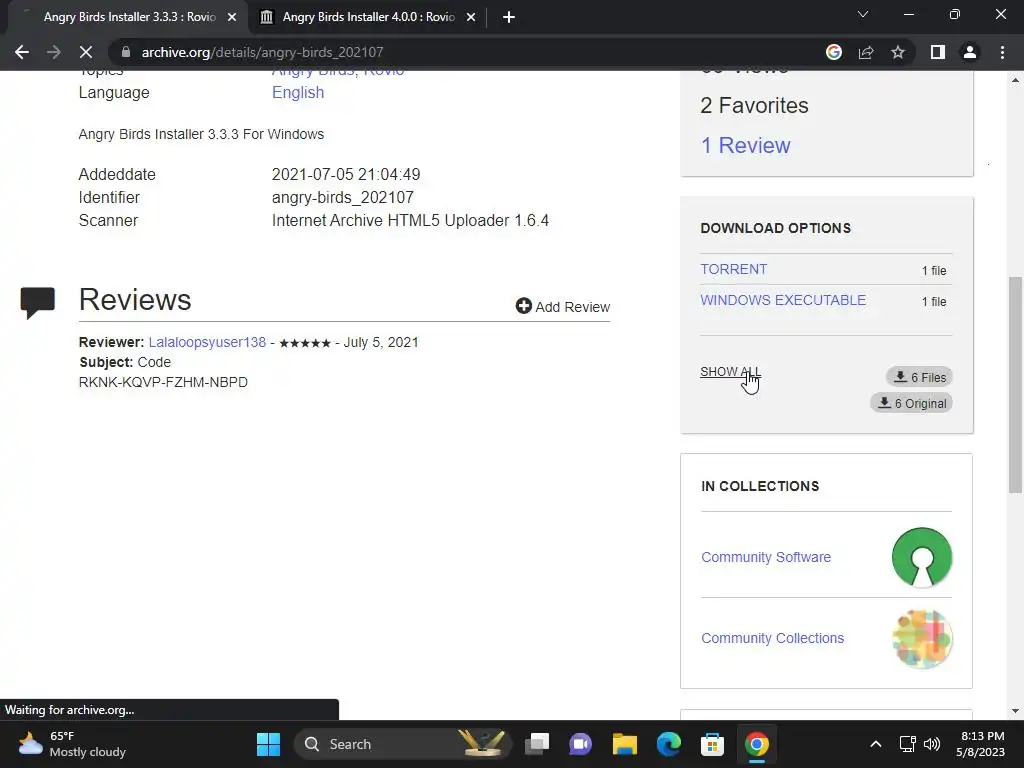View site security lock info
The height and width of the screenshot is (768, 1024).
(x=126, y=52)
